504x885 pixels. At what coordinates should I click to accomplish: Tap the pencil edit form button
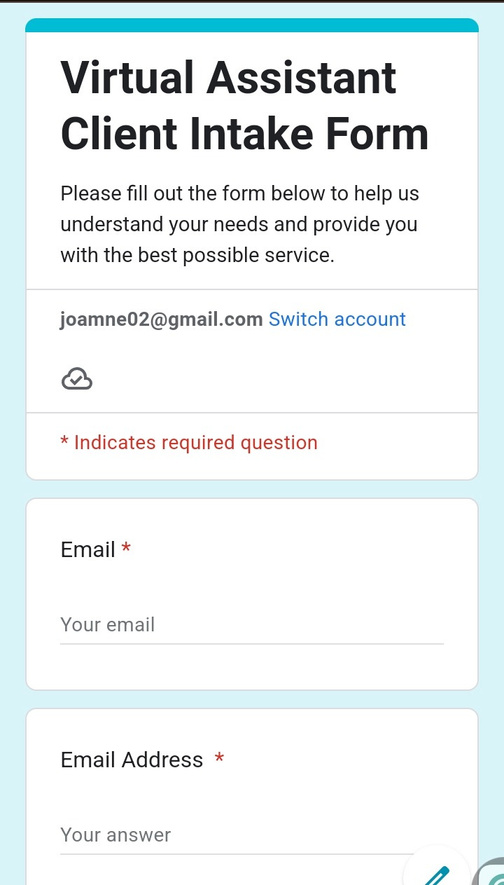click(x=436, y=870)
